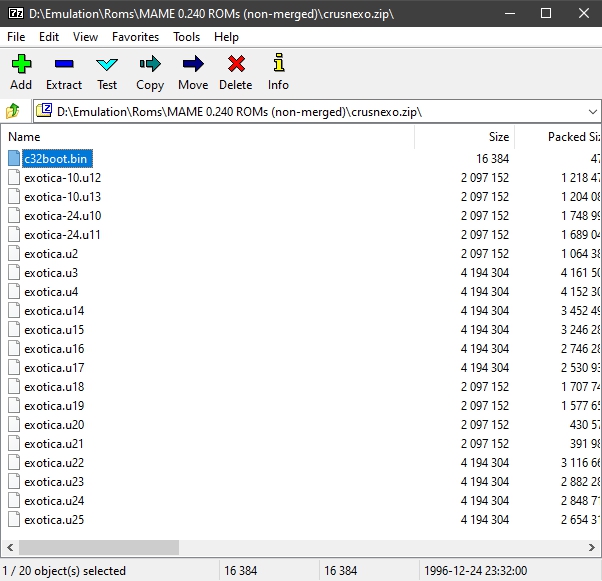
Task: Select file icon of exotica.u4
Action: point(14,291)
